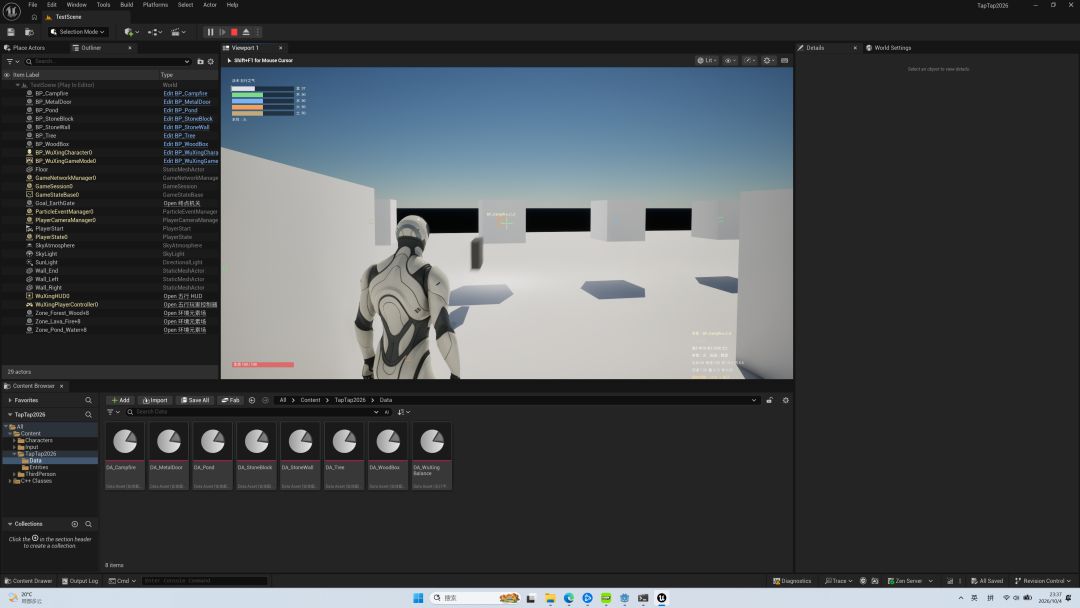Select BP_WoodBox in the Outliner

point(52,145)
